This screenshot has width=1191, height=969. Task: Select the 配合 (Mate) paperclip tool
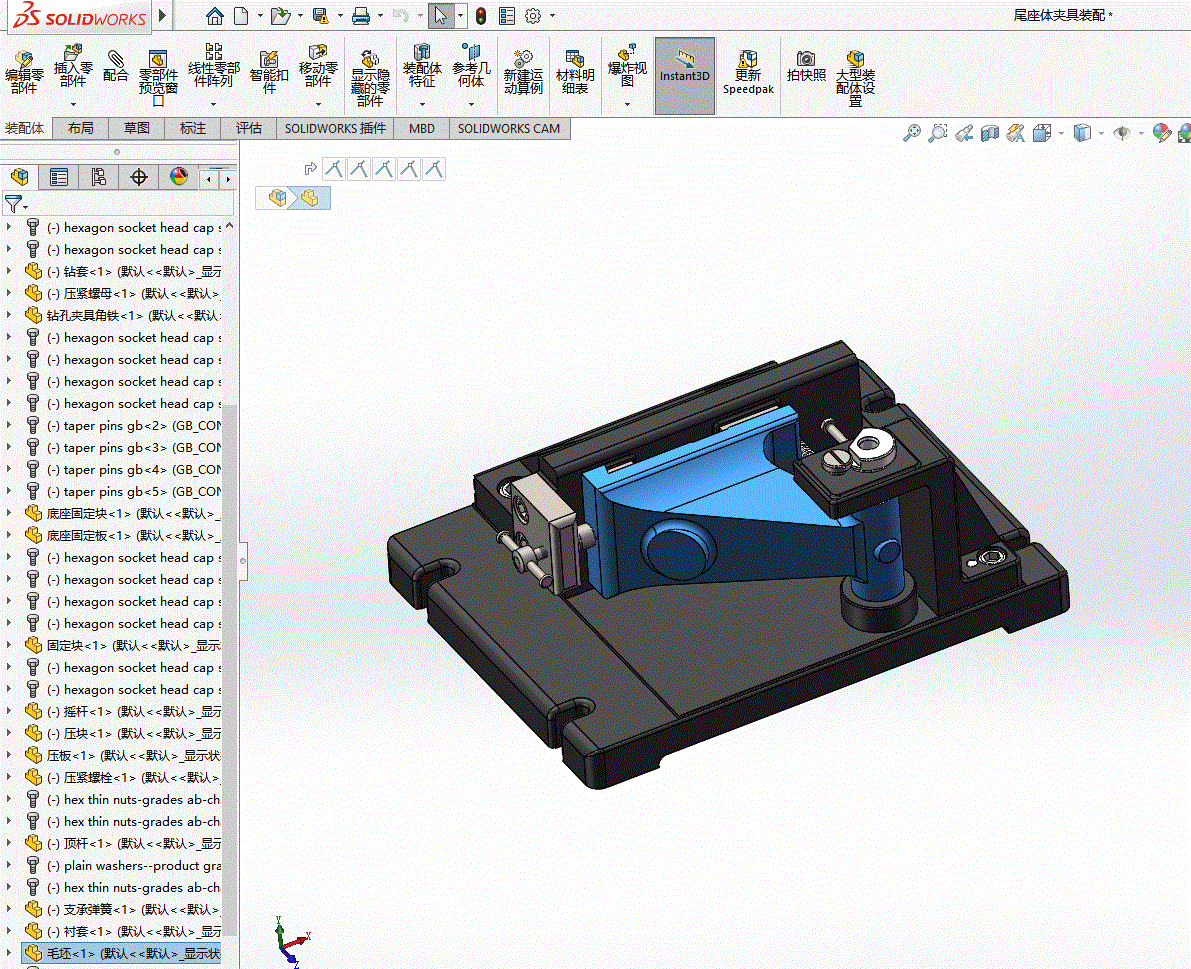tap(115, 66)
